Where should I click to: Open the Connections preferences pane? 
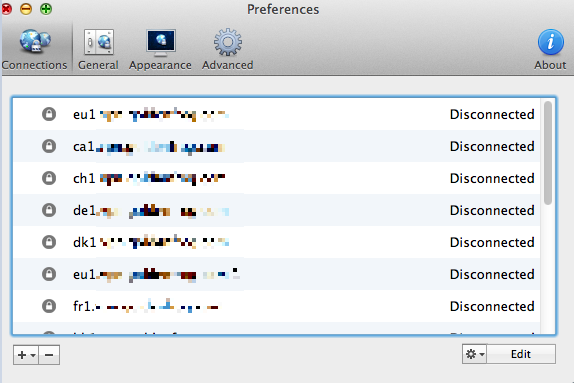(34, 49)
